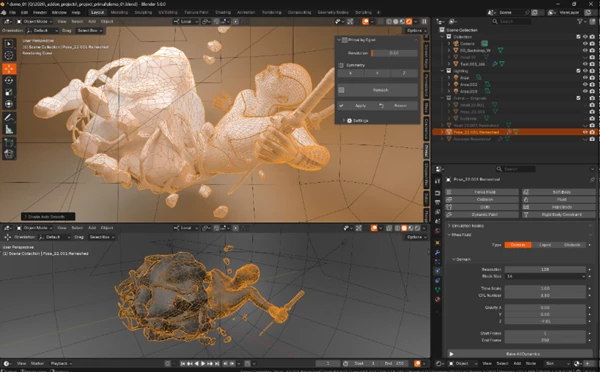Open the Tool properties tab
This screenshot has height=372, width=600.
pyautogui.click(x=437, y=181)
